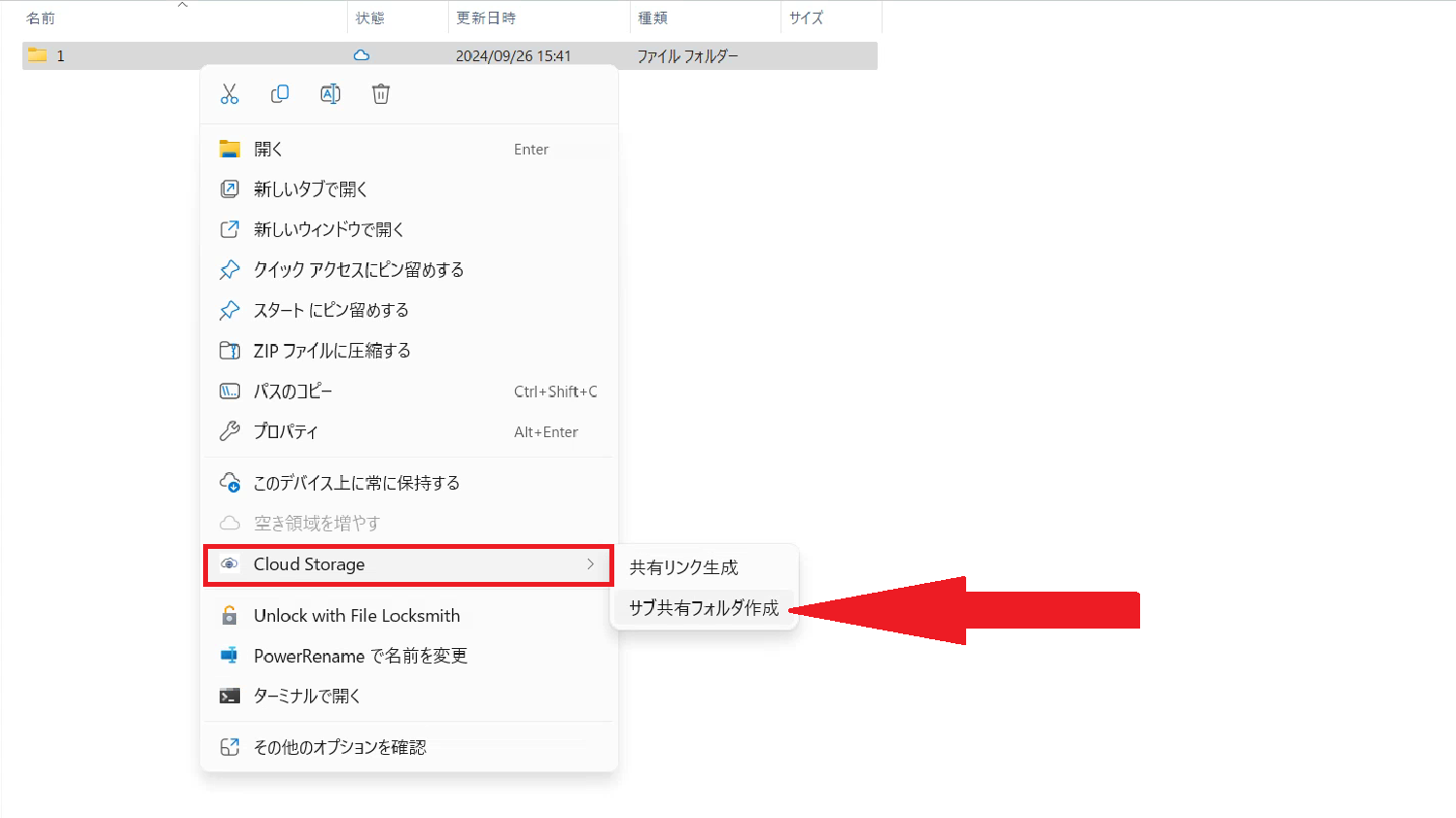Sort by the 更新日時 column header
Viewport: 1456px width, 818px height.
click(538, 18)
